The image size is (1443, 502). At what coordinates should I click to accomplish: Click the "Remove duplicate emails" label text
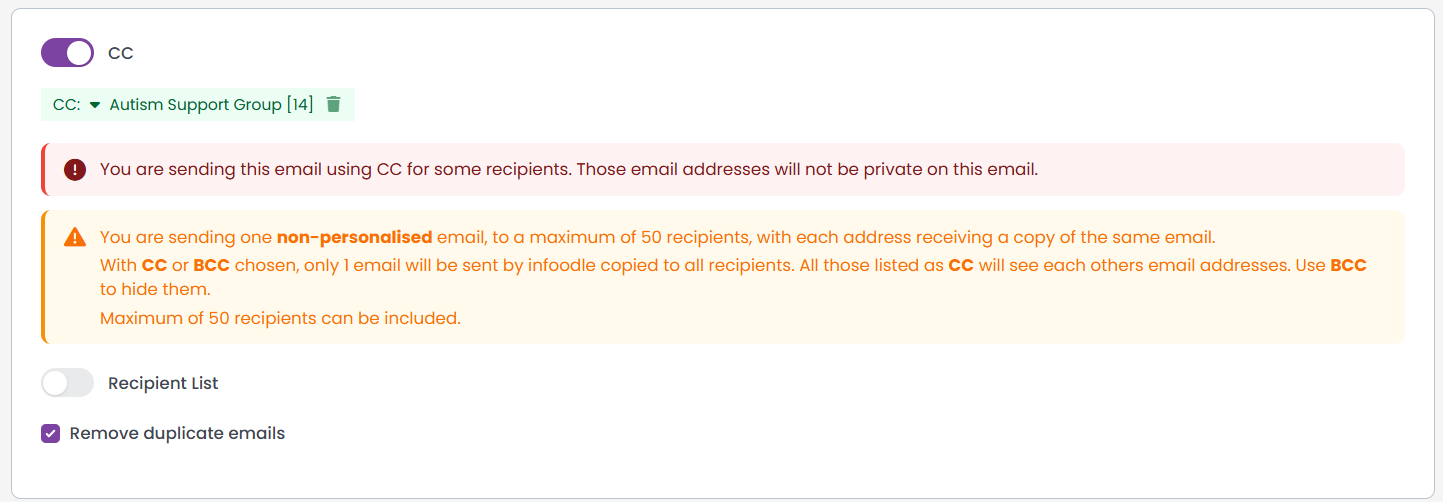click(177, 434)
